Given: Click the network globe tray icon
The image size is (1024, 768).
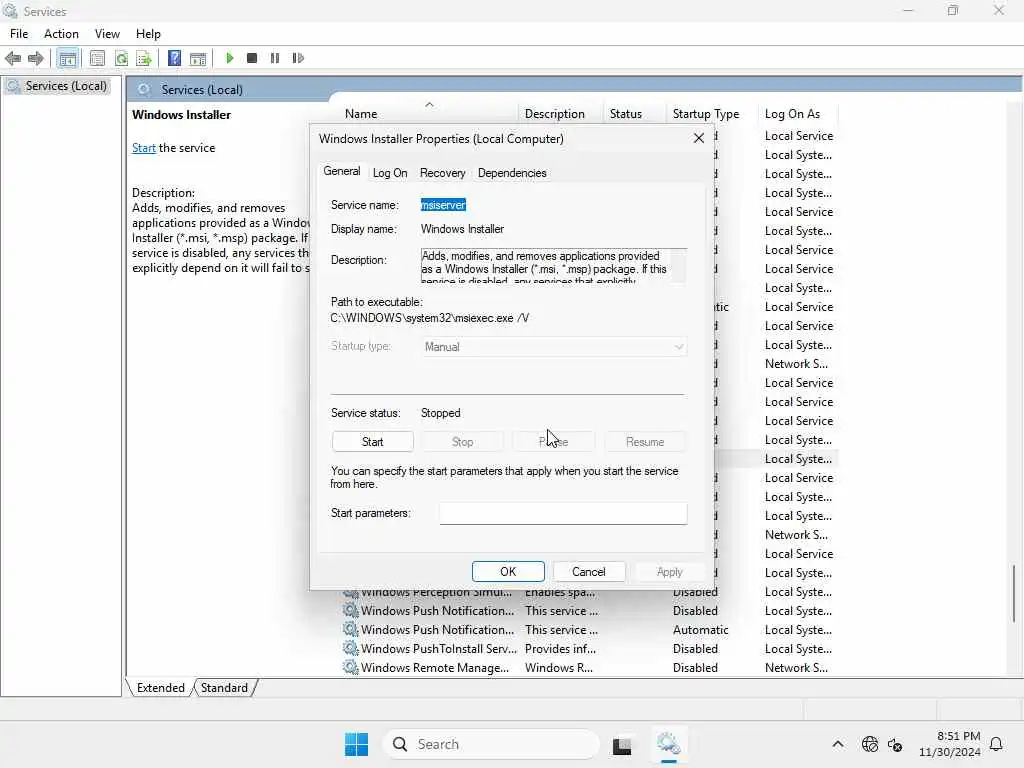Looking at the screenshot, I should pos(870,744).
